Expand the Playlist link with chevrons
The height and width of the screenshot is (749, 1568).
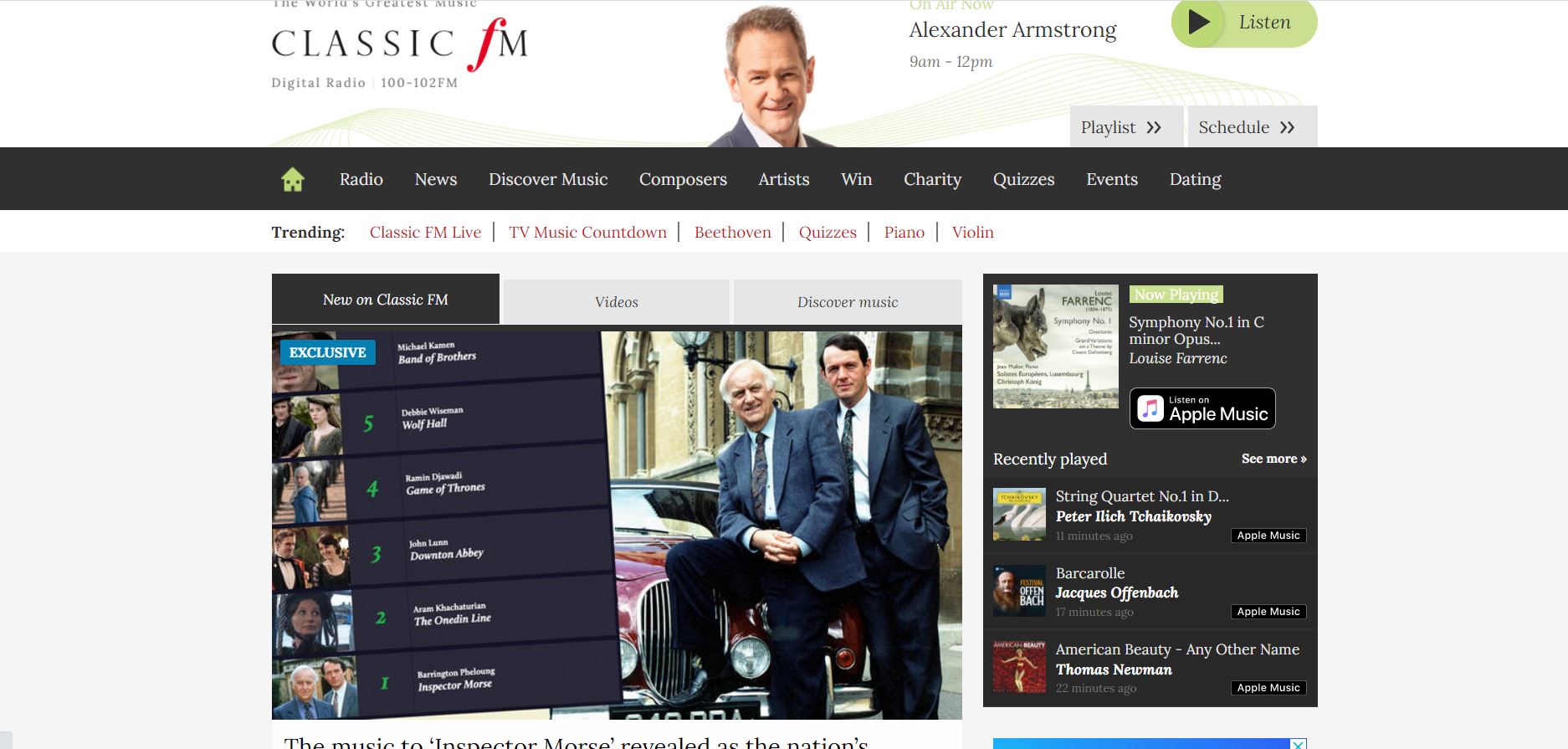tap(1121, 127)
